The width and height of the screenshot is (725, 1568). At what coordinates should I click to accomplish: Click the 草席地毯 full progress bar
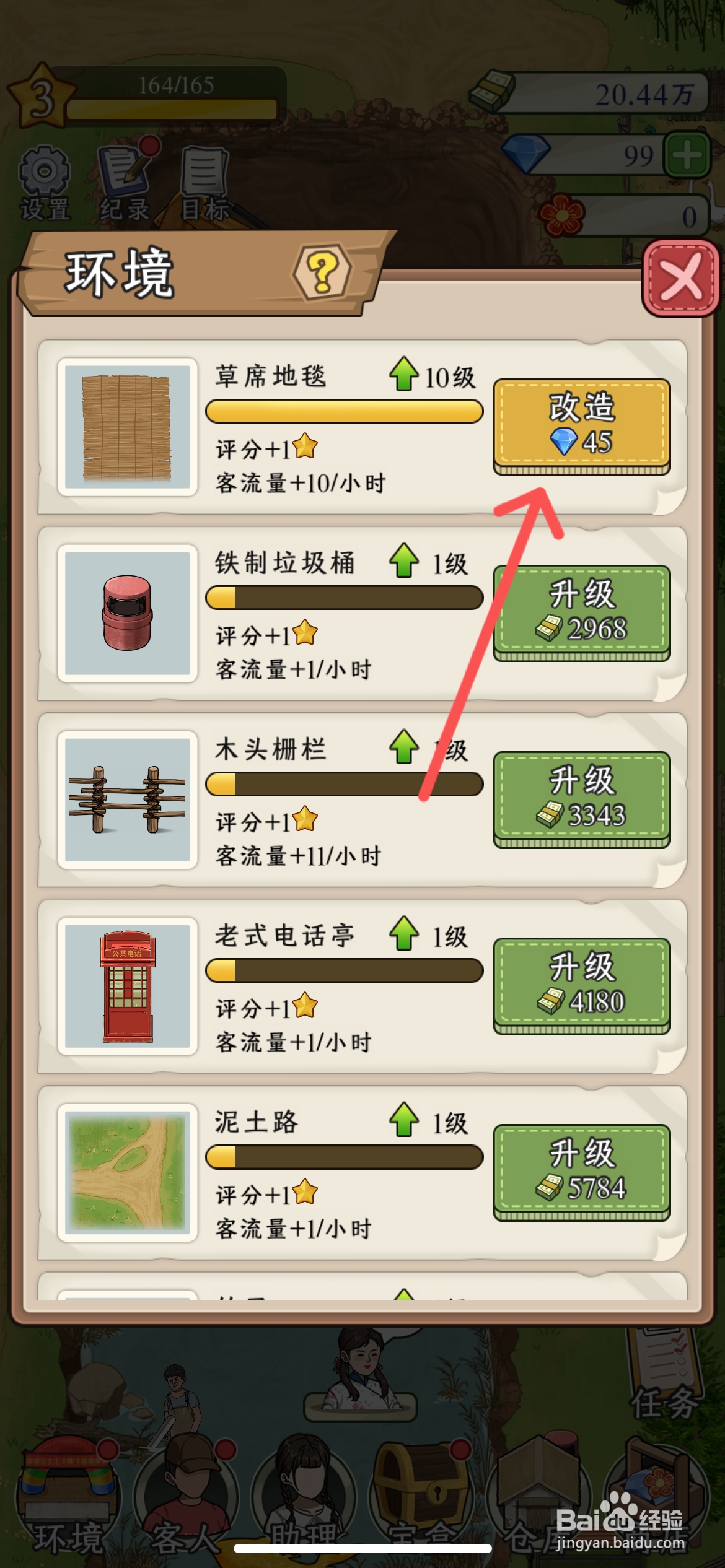pyautogui.click(x=344, y=411)
